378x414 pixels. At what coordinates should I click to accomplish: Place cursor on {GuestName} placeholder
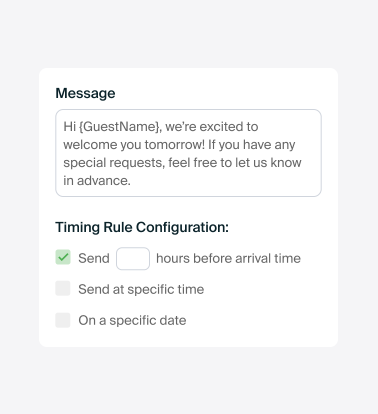(x=121, y=127)
